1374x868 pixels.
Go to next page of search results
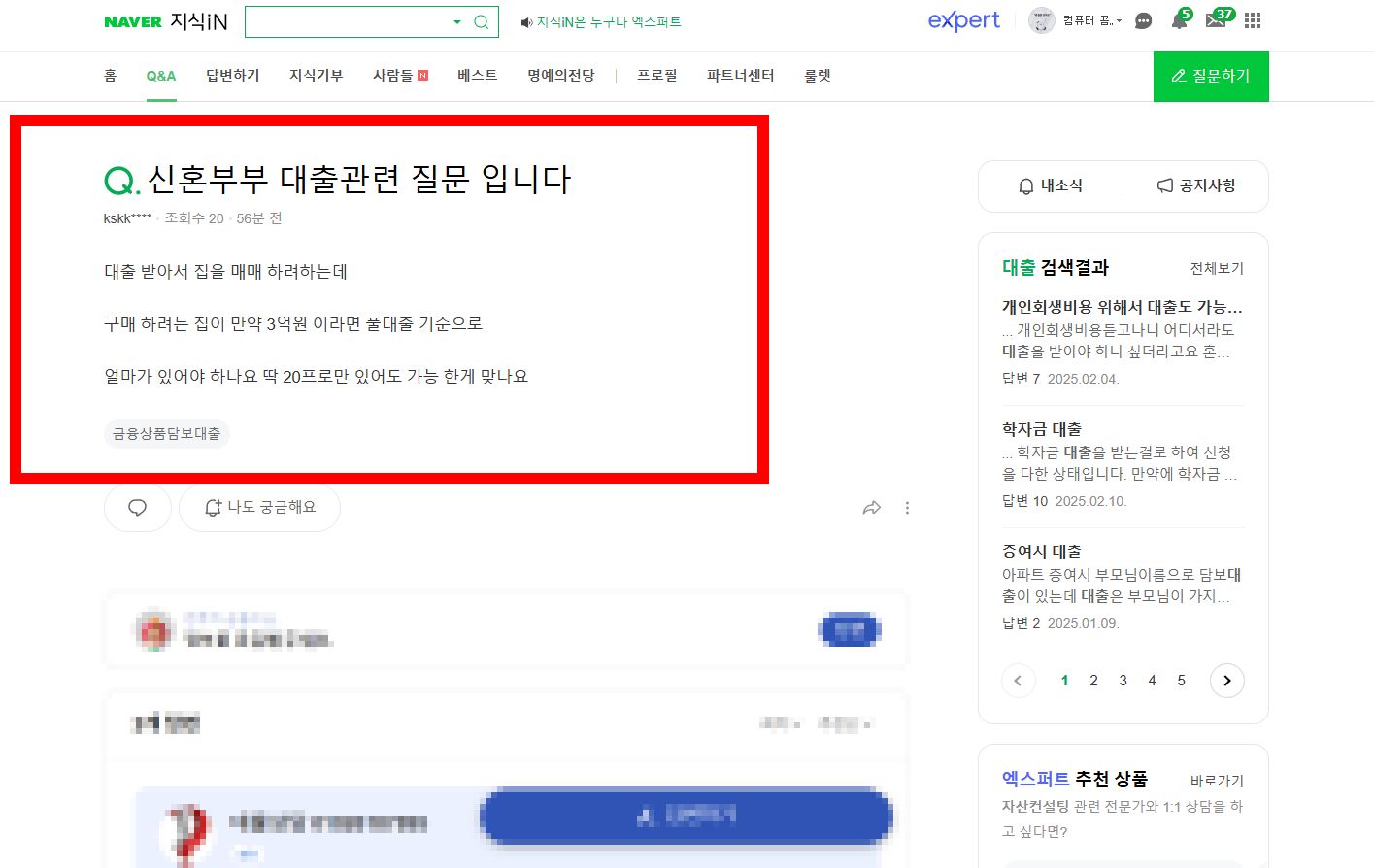coord(1227,681)
